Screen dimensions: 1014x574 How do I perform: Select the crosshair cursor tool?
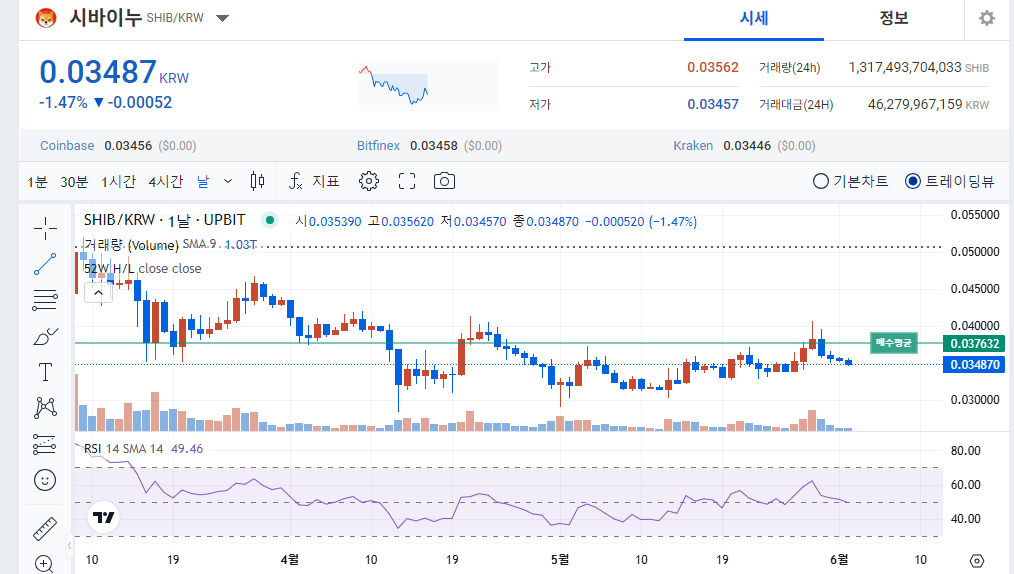coord(45,228)
